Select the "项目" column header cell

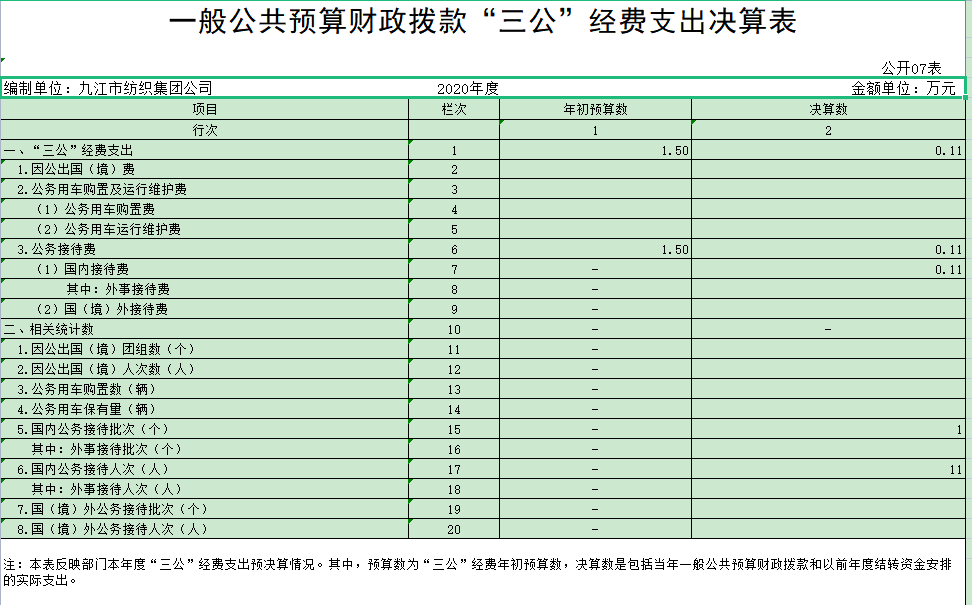204,109
